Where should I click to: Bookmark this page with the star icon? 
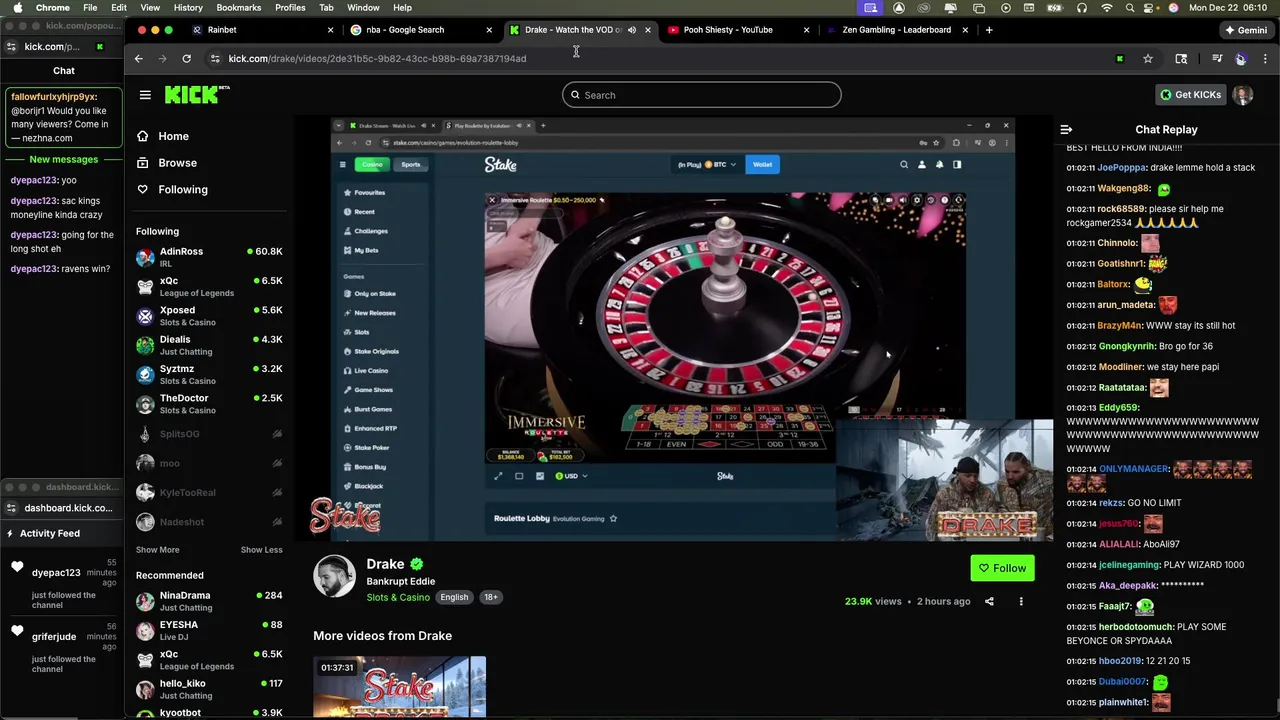1148,59
